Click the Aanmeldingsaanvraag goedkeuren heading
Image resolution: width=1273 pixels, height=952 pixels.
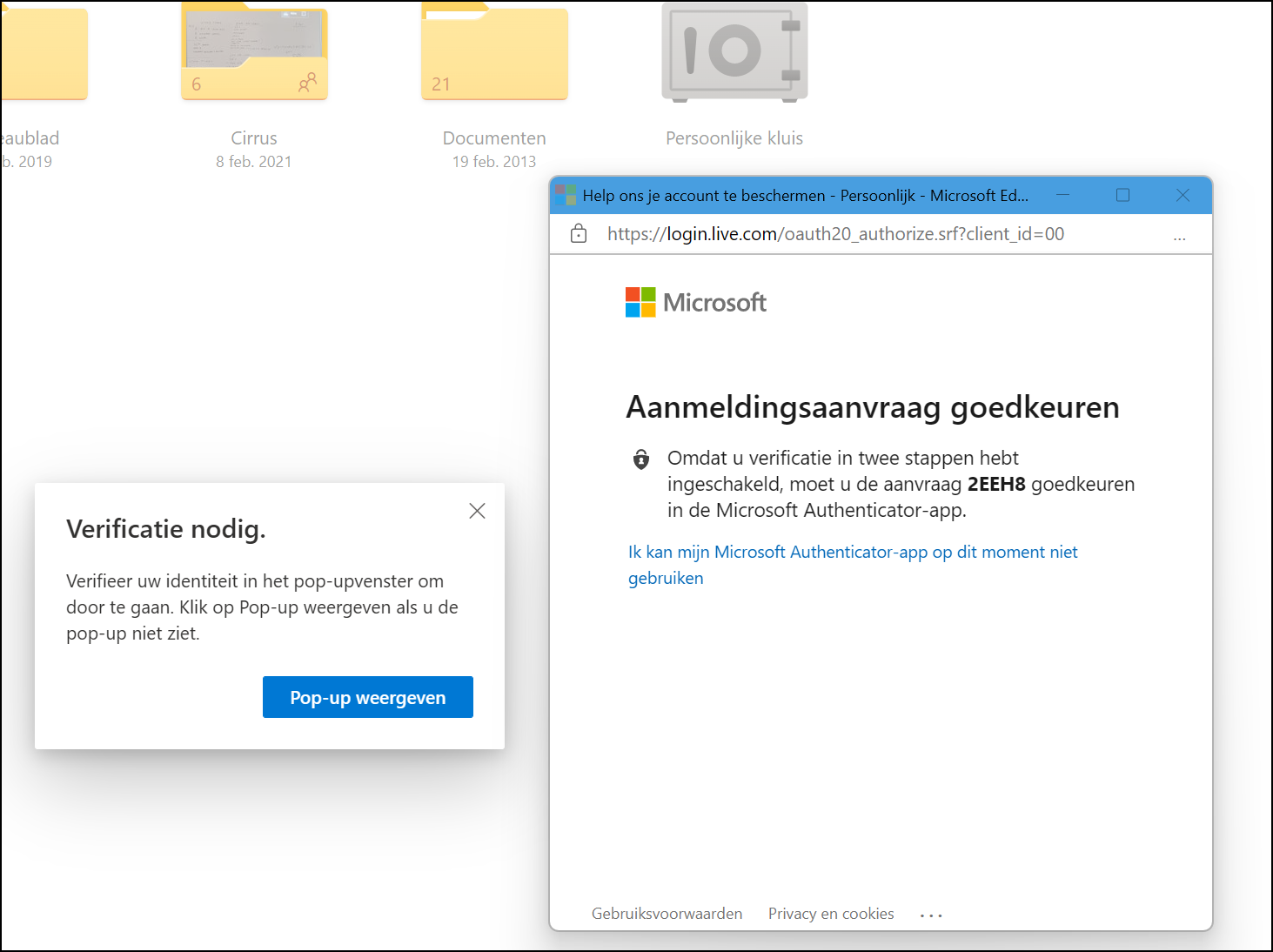click(873, 407)
